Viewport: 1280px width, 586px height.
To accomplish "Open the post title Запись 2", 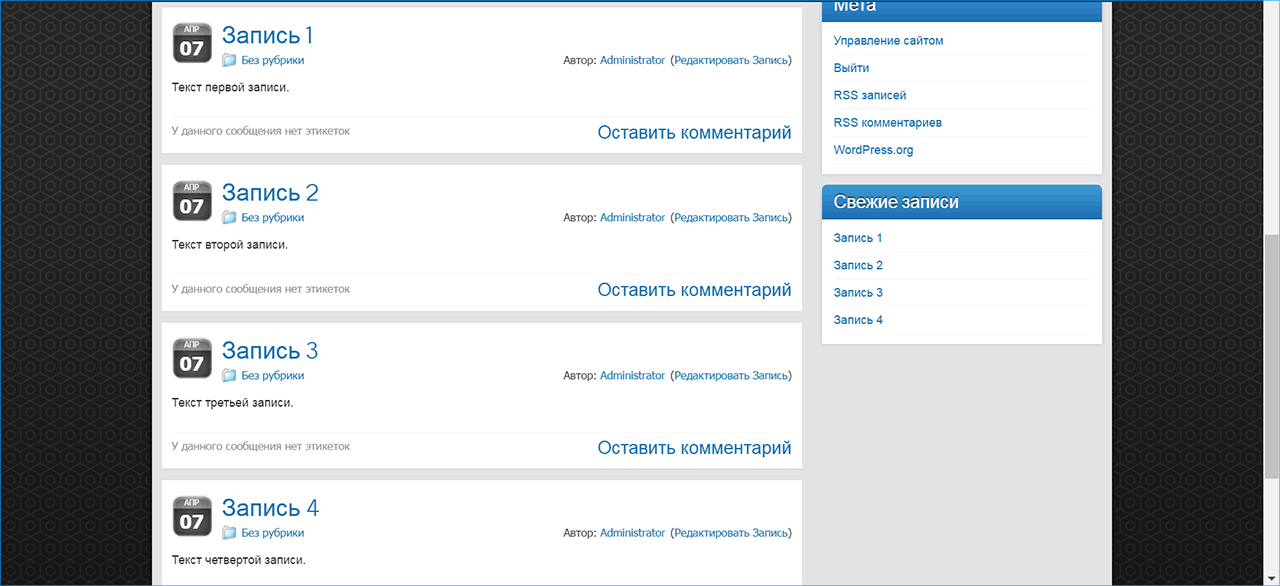I will pyautogui.click(x=270, y=193).
